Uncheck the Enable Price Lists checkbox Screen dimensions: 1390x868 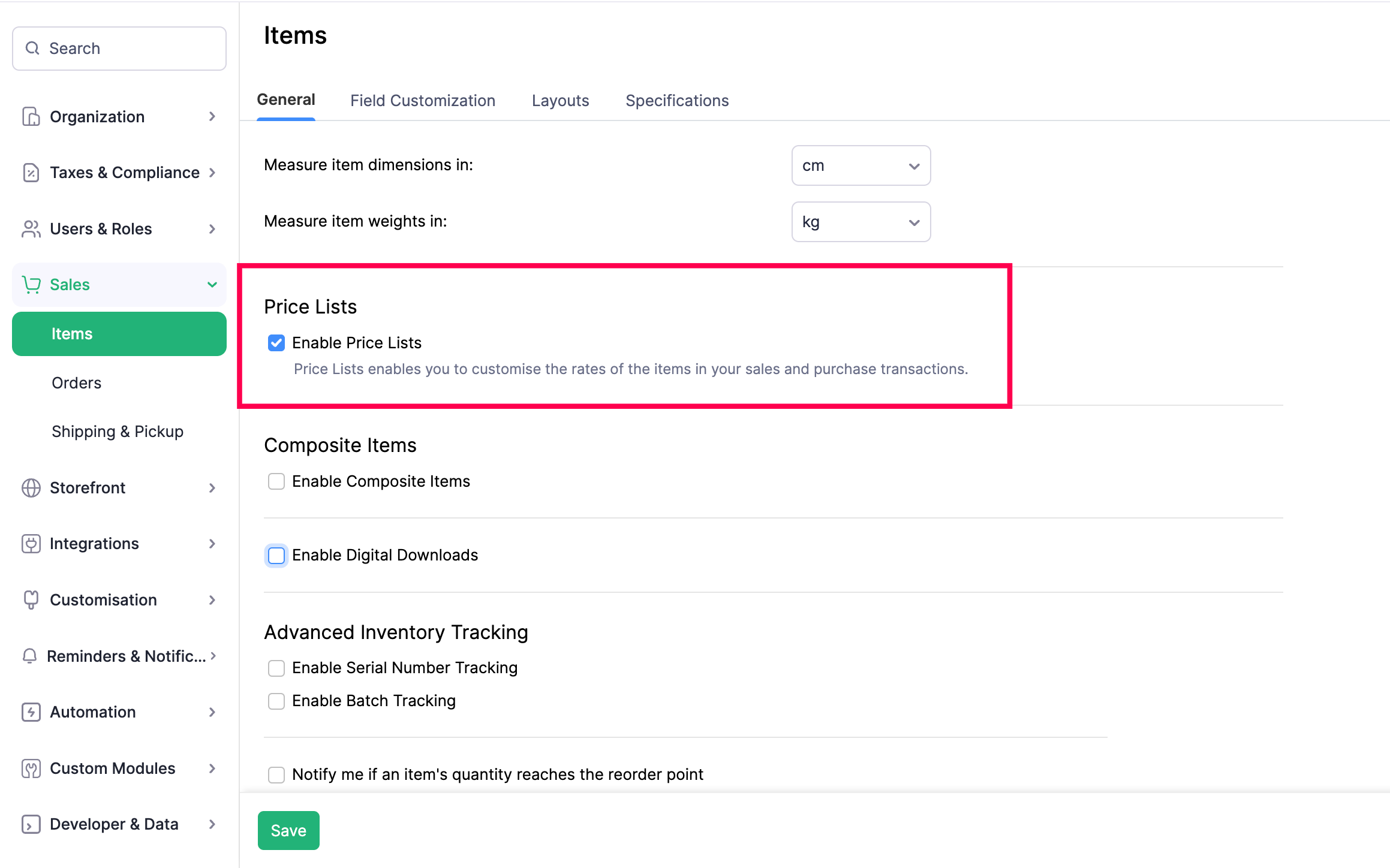[276, 343]
